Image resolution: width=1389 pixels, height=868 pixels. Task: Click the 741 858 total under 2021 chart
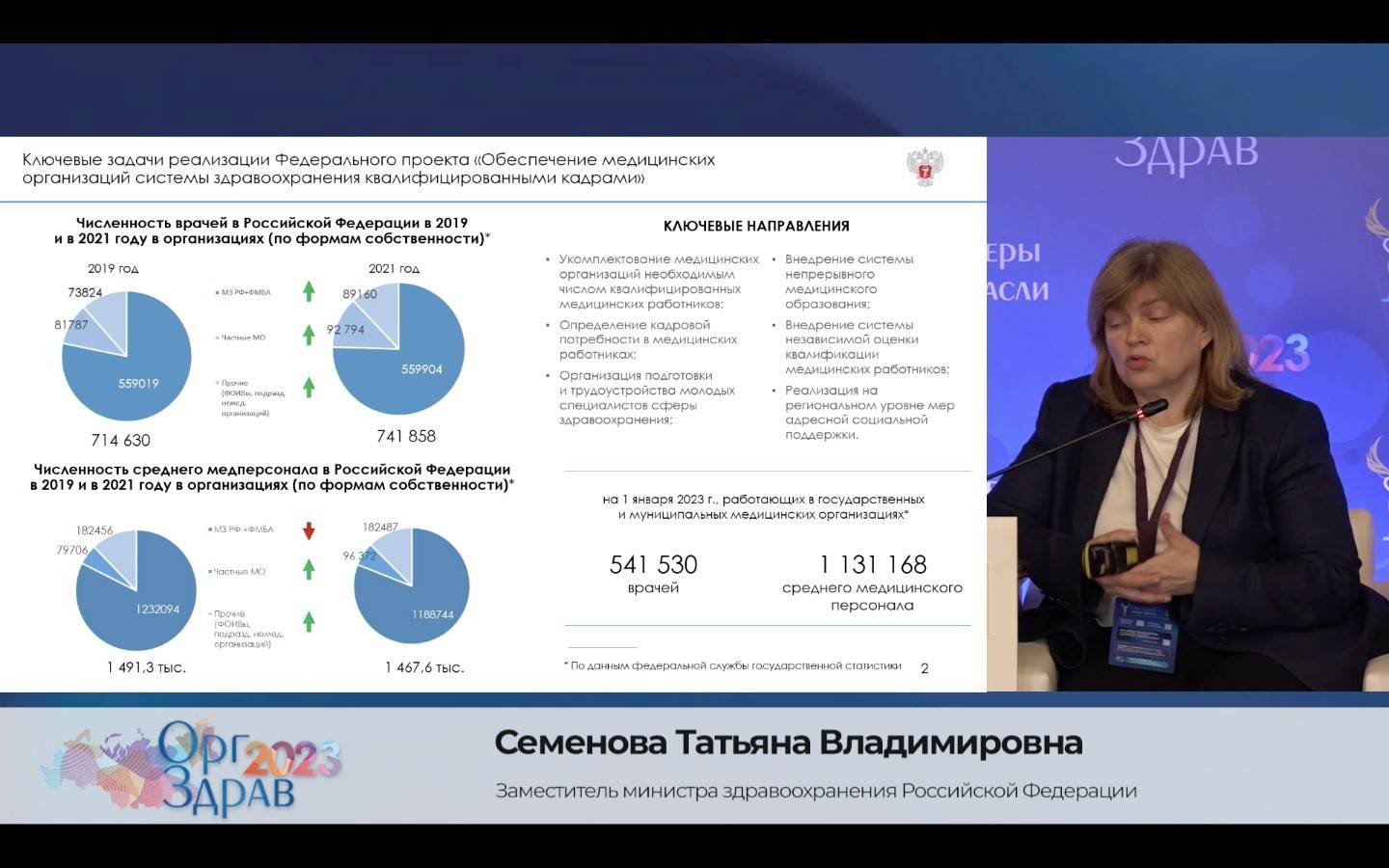point(406,436)
